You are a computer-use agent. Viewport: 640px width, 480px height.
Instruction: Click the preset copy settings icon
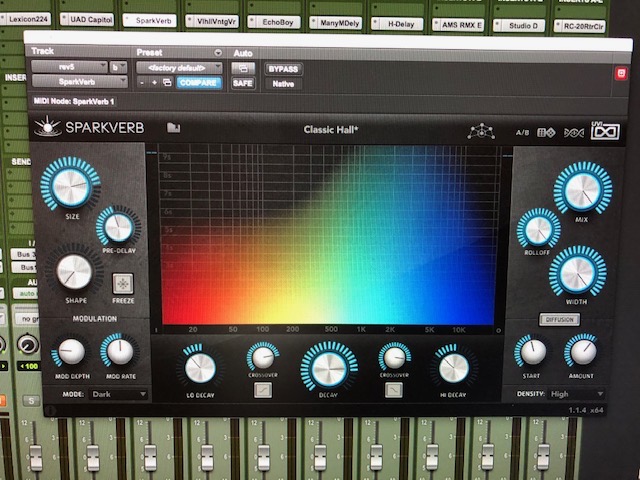coord(167,83)
